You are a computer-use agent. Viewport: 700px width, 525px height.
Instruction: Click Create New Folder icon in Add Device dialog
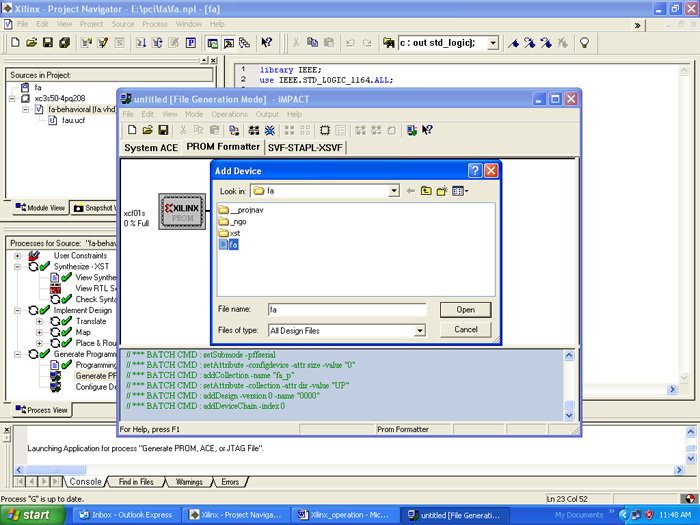point(442,191)
